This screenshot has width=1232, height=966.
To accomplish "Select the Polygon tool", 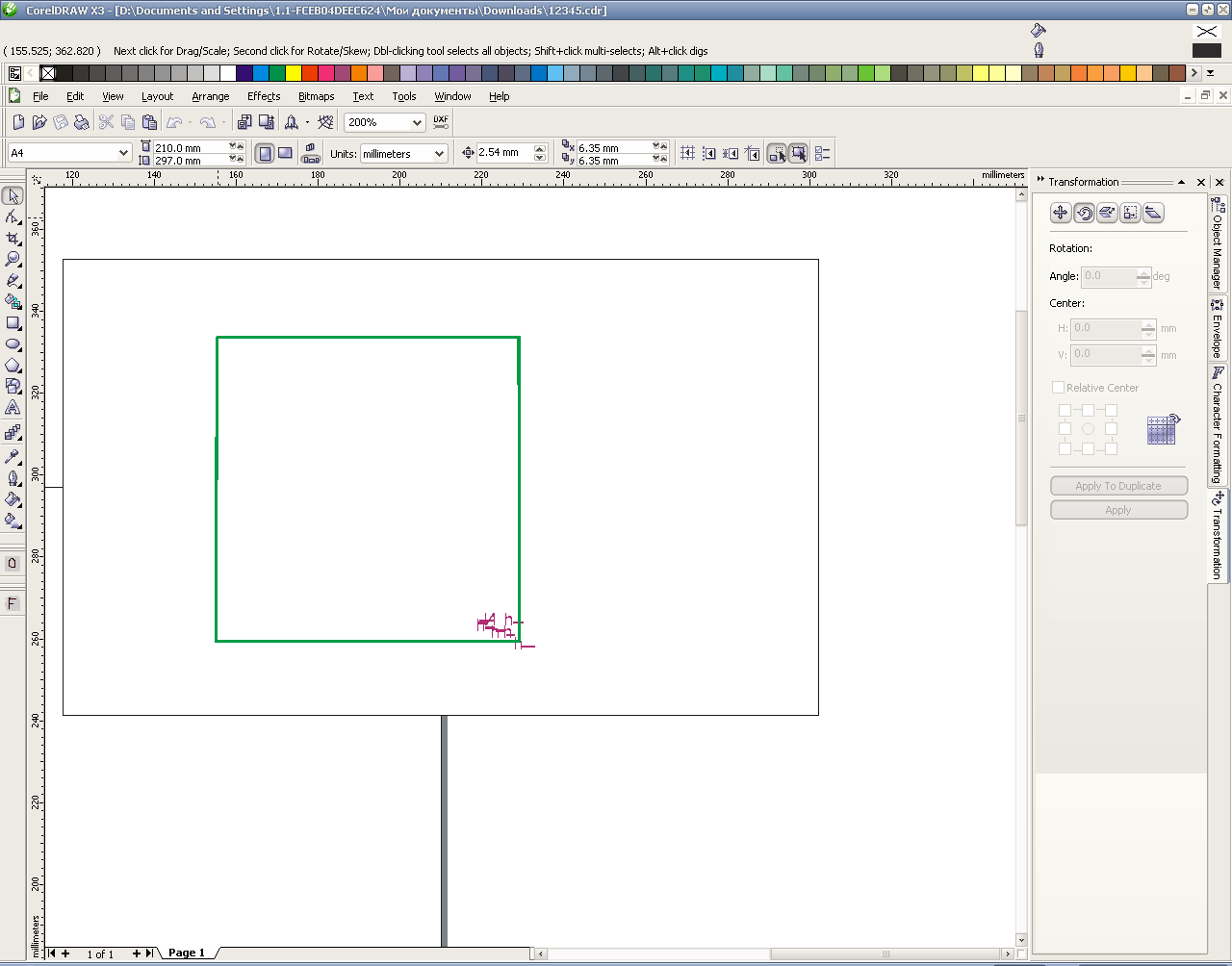I will [13, 365].
